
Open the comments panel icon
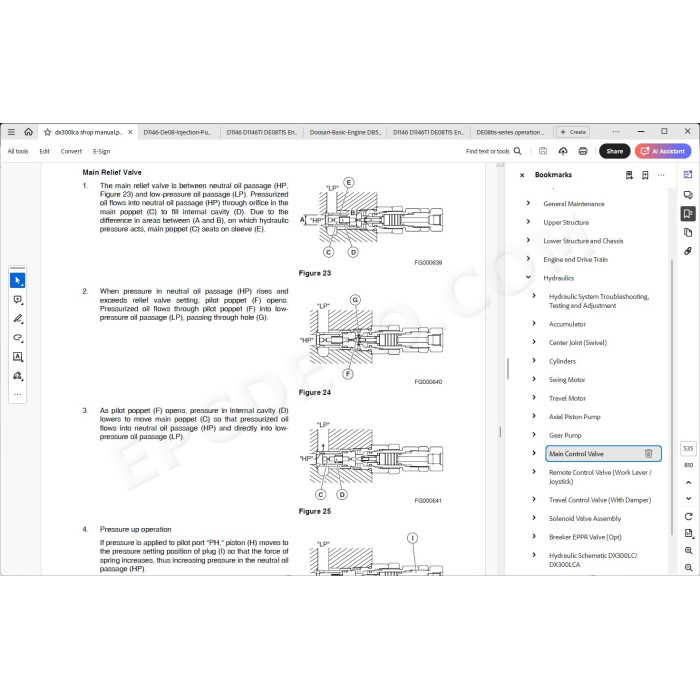pos(688,195)
